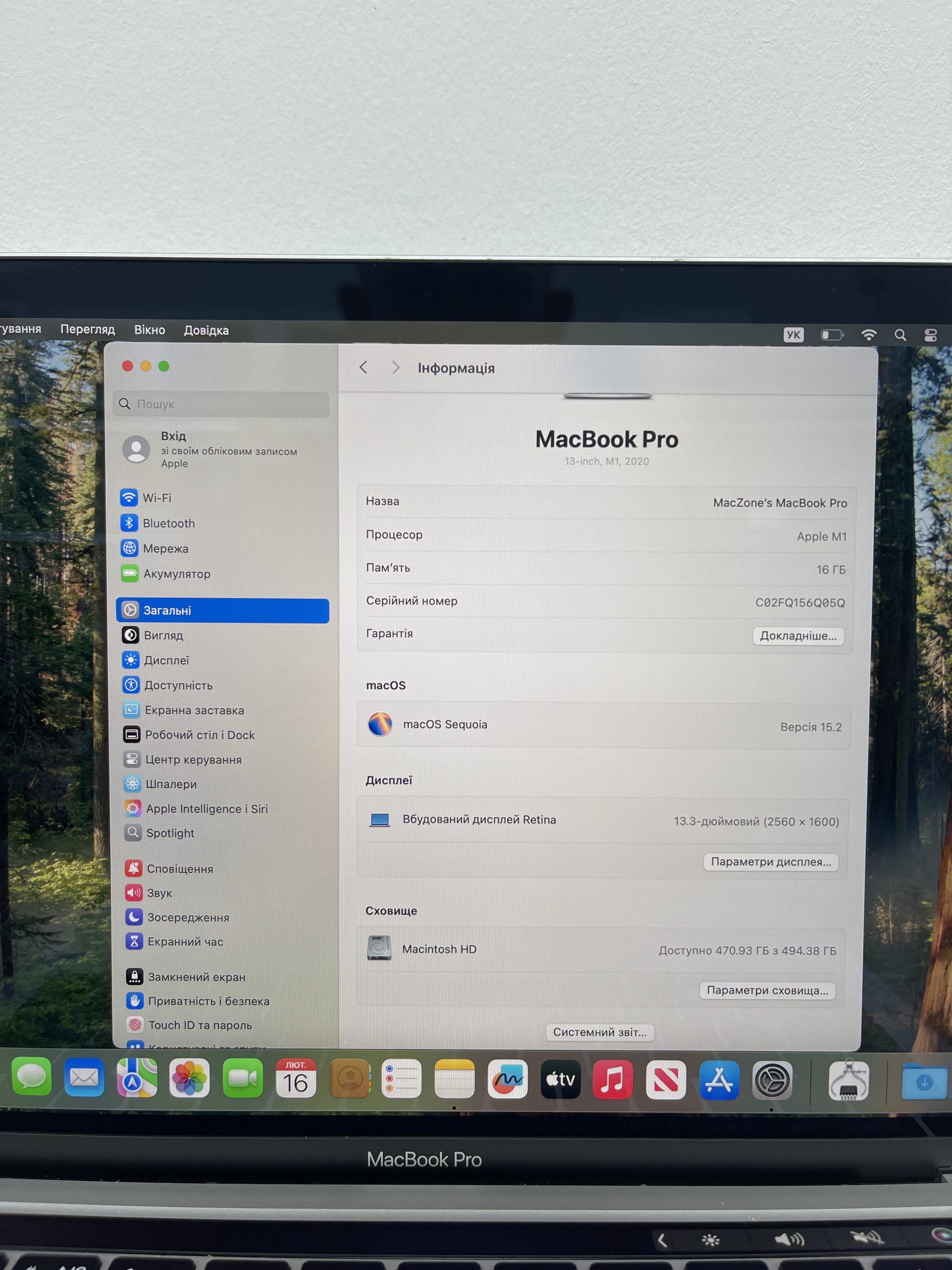The width and height of the screenshot is (952, 1270).
Task: Open Calendar showing 16 in Dock
Action: [x=295, y=1079]
